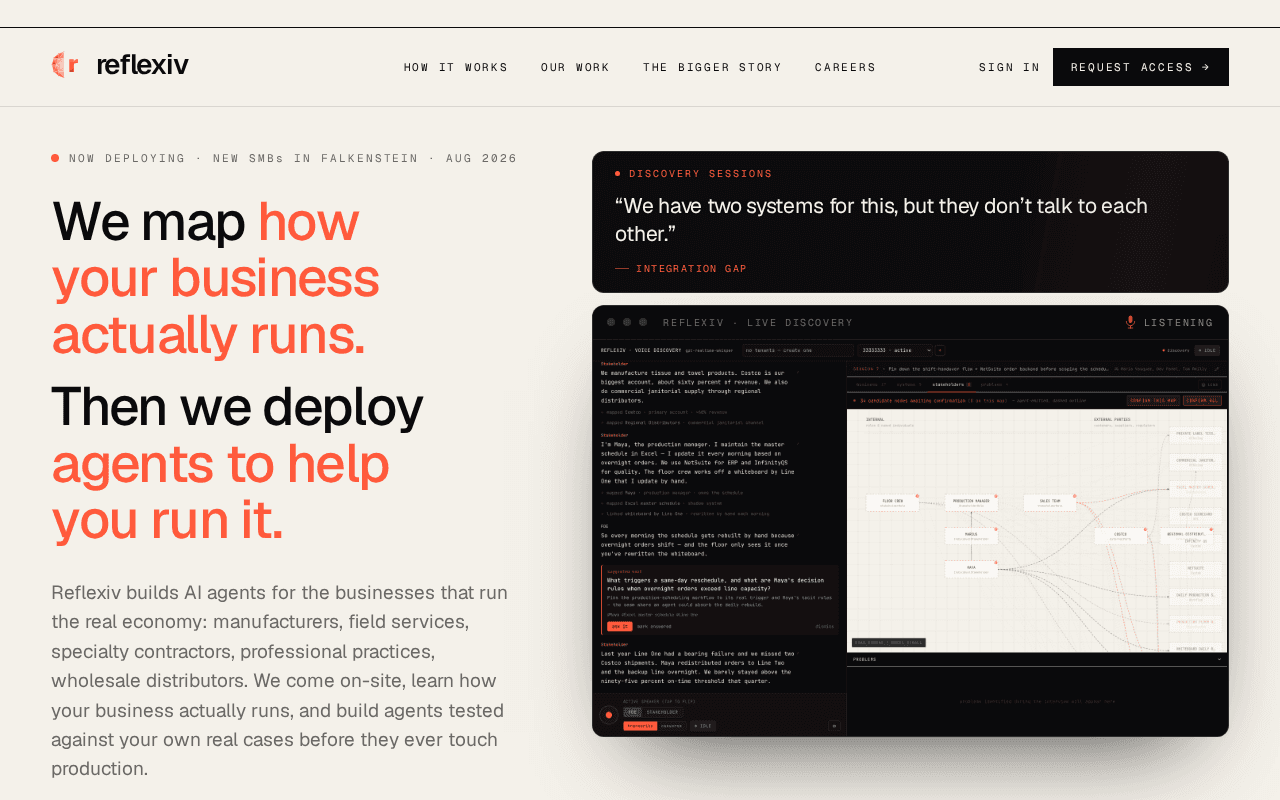Click the small icon at bottom right of transcript panel
1280x800 pixels.
(x=834, y=726)
